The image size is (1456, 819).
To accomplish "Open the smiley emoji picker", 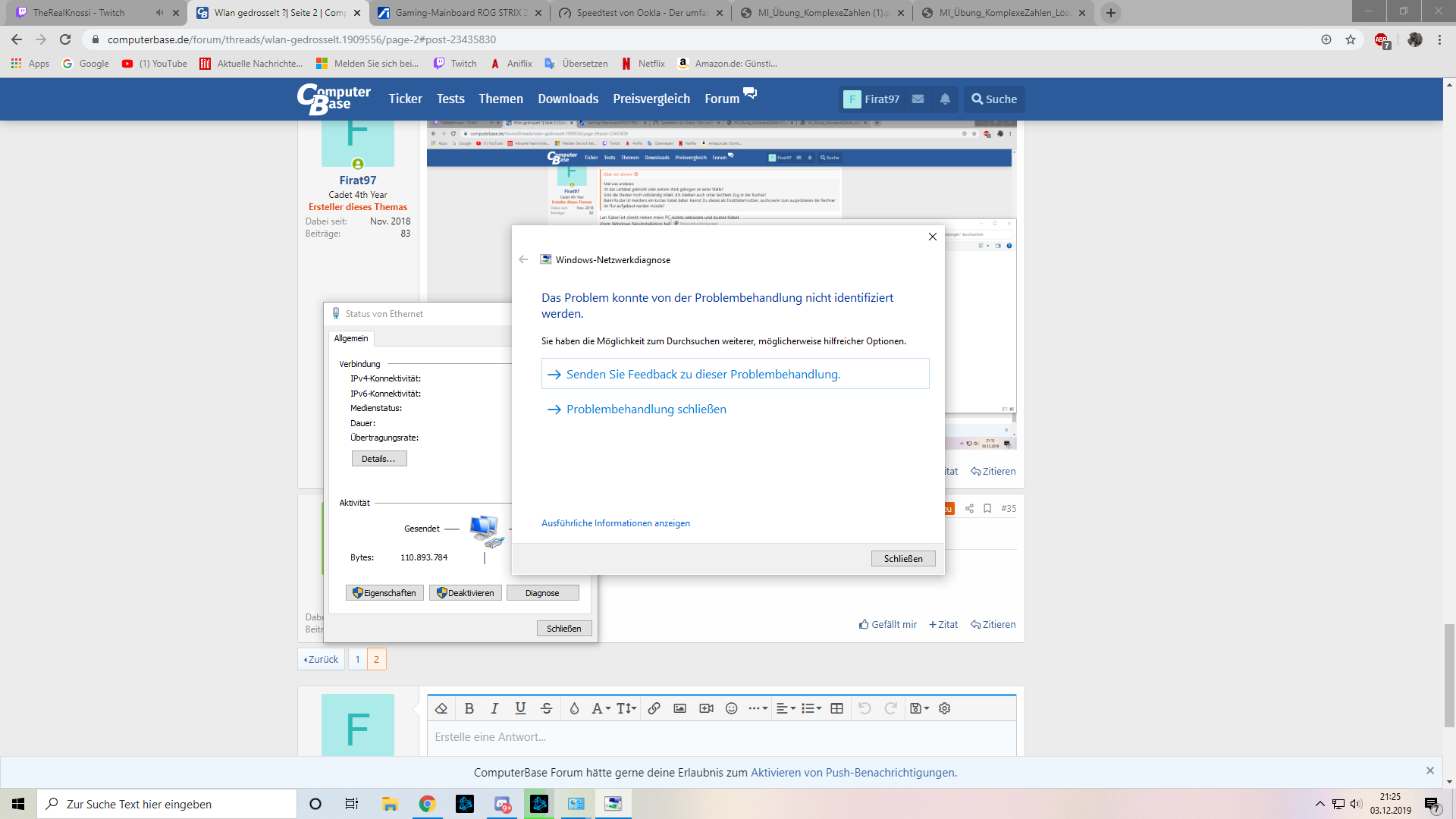I will pyautogui.click(x=731, y=708).
